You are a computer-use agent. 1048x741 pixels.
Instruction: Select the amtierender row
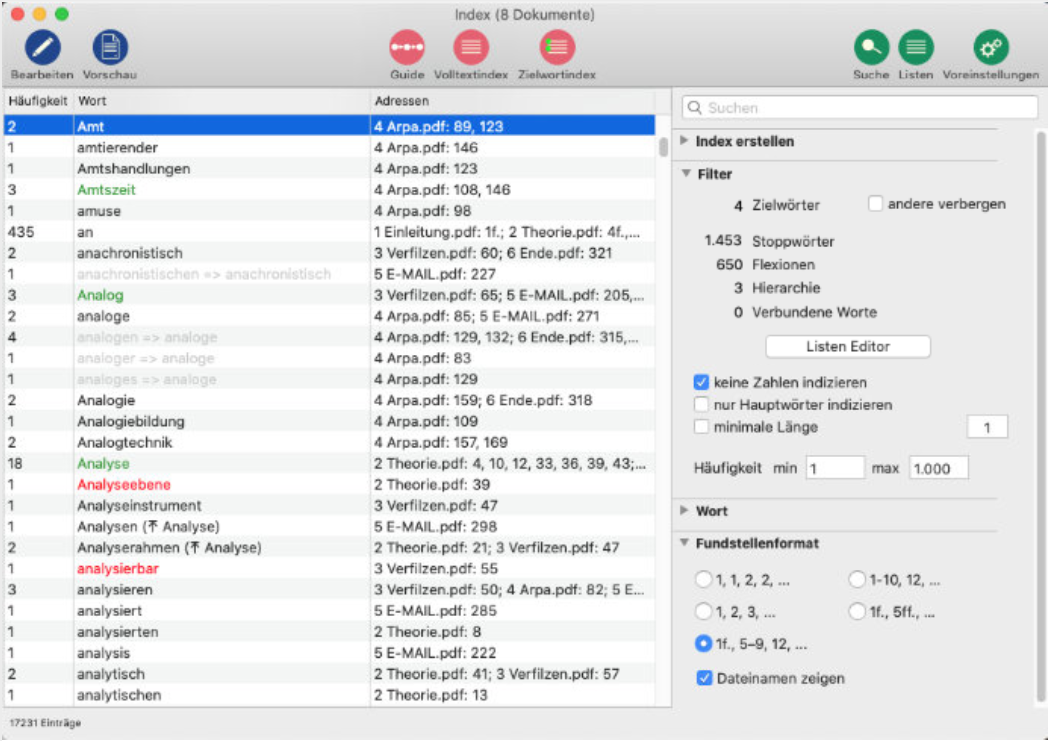(x=329, y=147)
